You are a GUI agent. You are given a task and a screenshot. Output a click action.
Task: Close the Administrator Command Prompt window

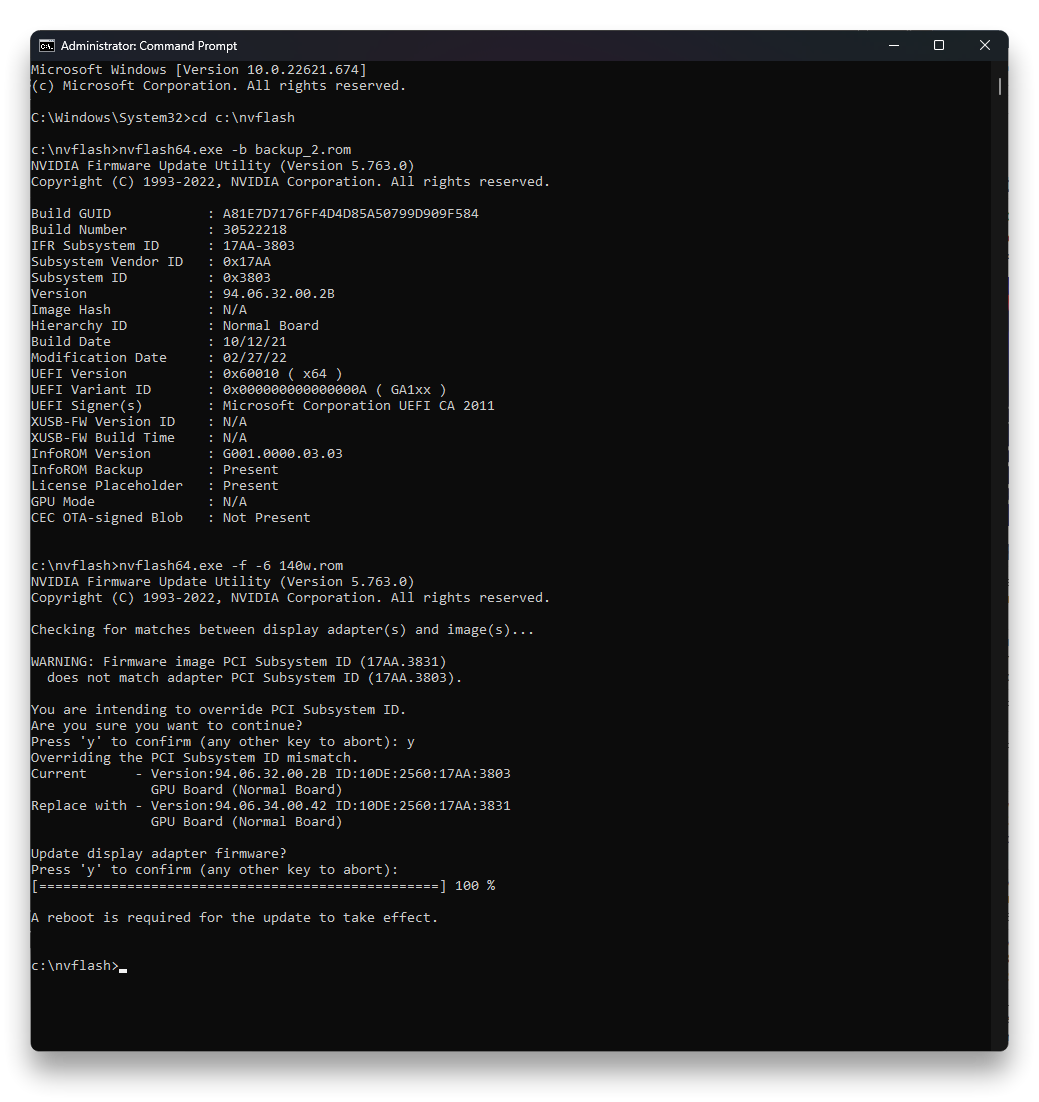click(x=984, y=46)
